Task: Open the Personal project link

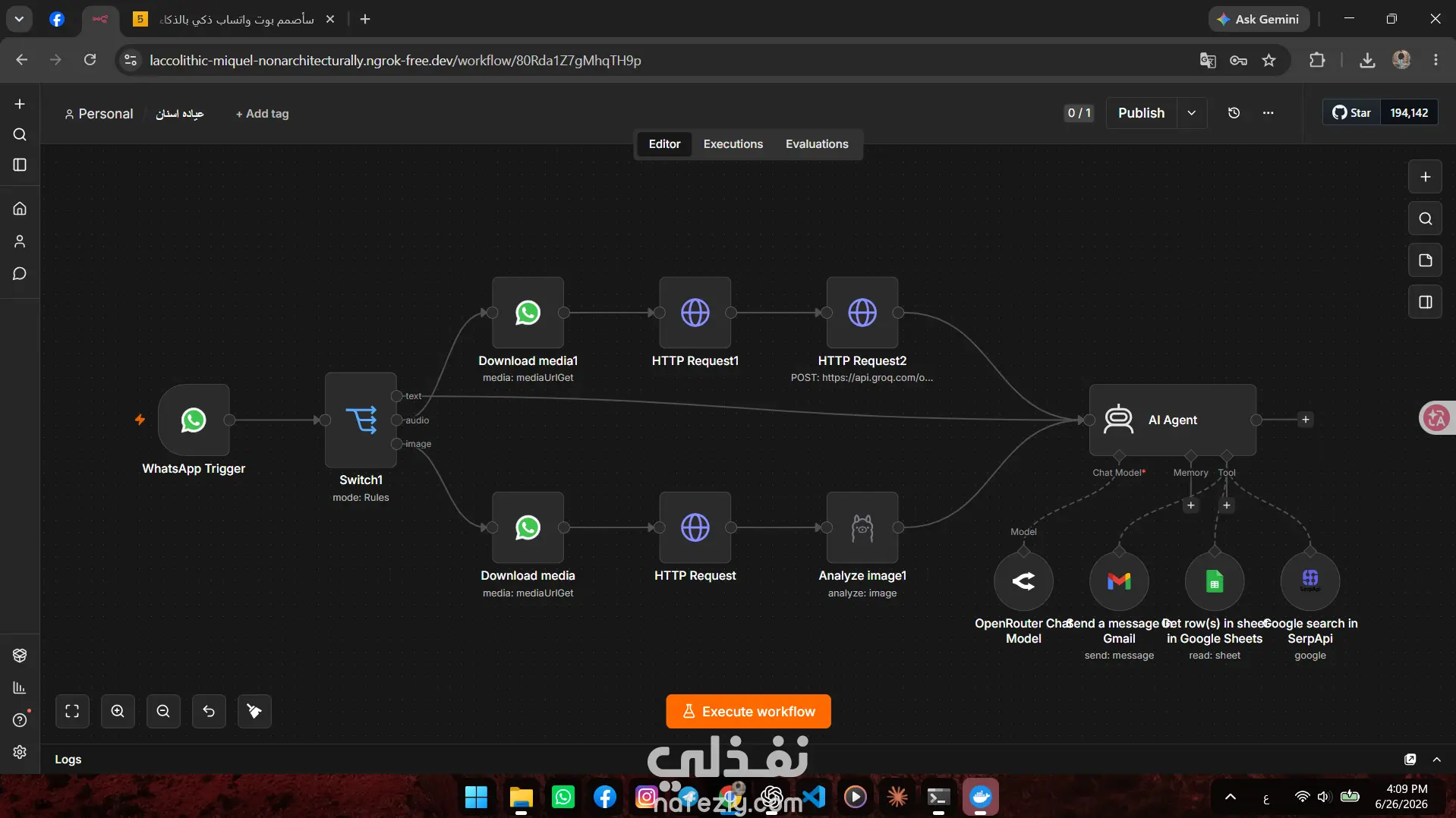Action: click(99, 114)
